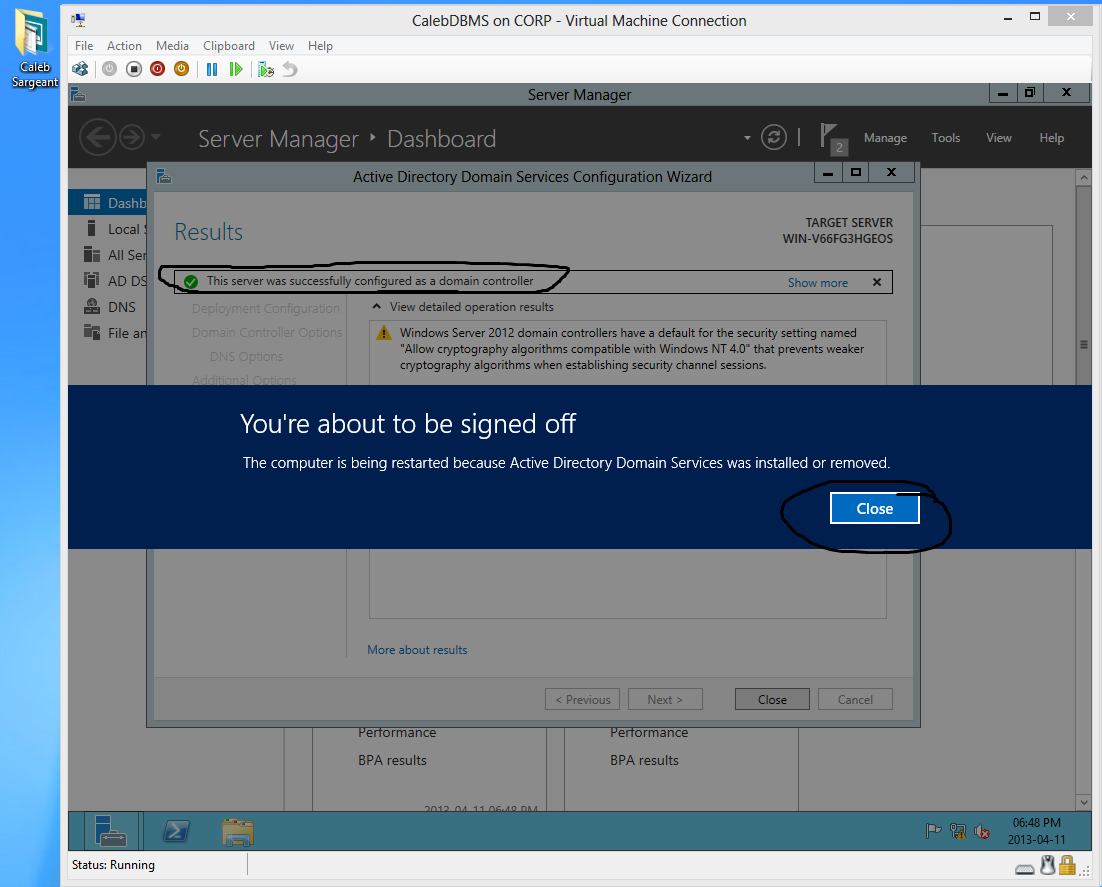Select AD DS in the sidebar
The image size is (1102, 887).
108,280
